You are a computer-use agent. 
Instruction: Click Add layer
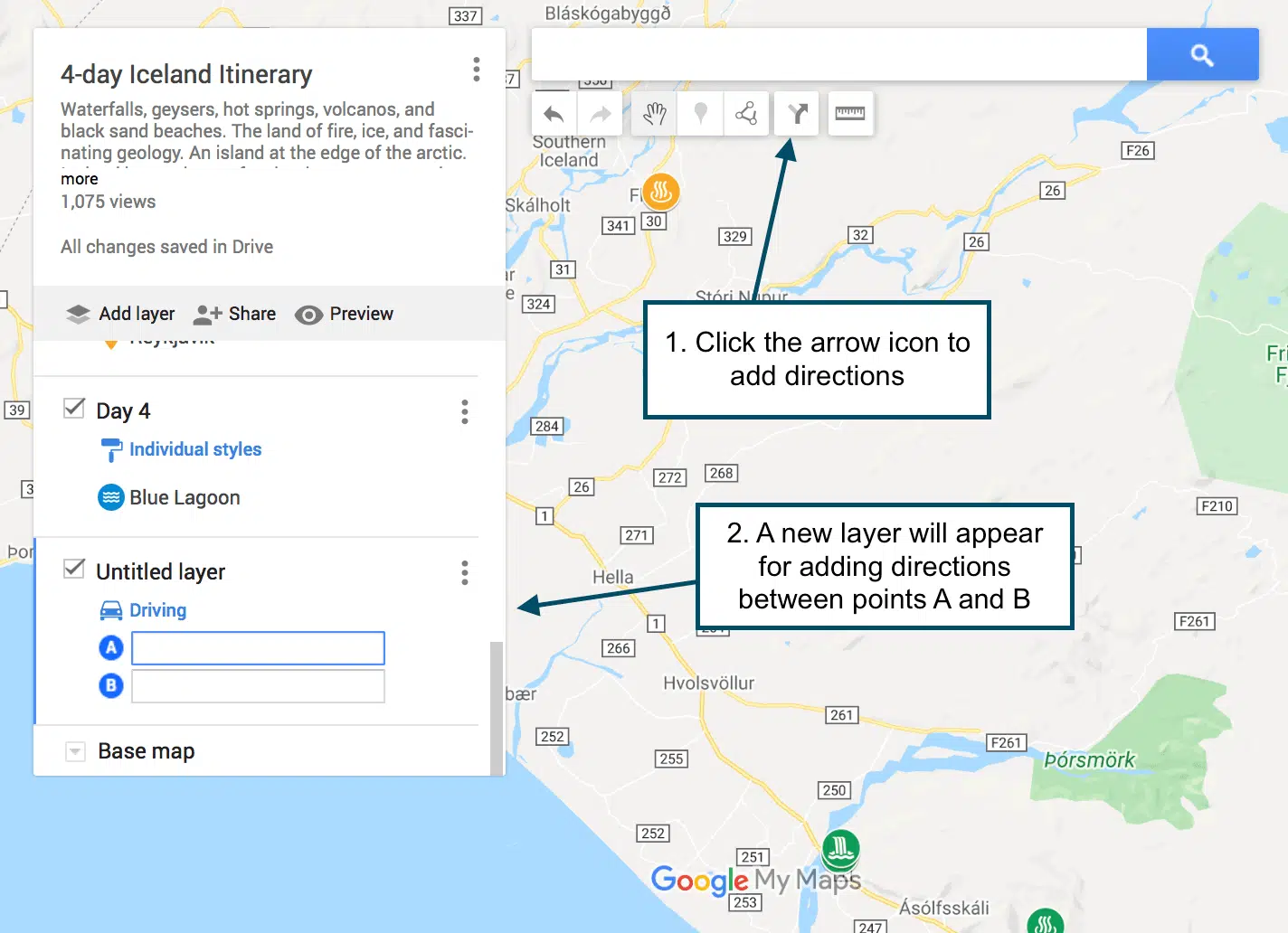click(x=120, y=314)
